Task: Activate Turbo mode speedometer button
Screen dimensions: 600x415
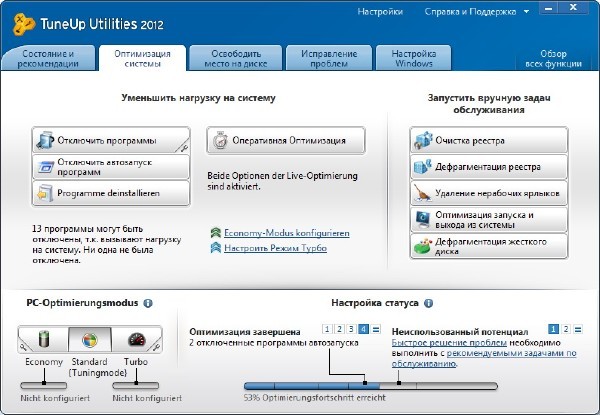Action: click(x=137, y=339)
